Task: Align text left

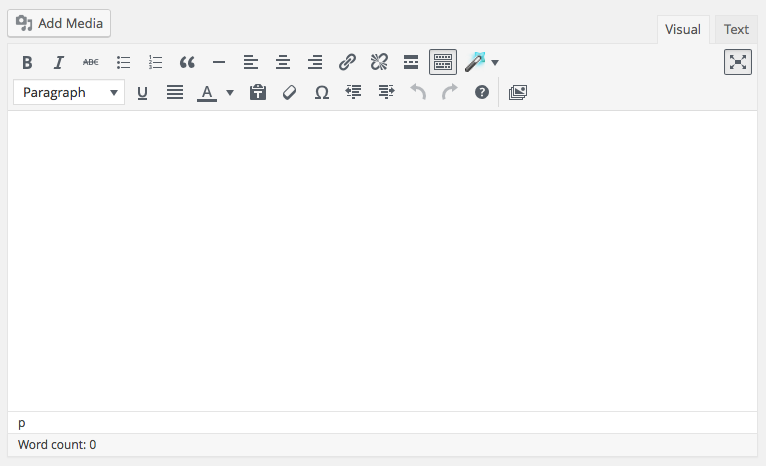Action: coord(251,62)
